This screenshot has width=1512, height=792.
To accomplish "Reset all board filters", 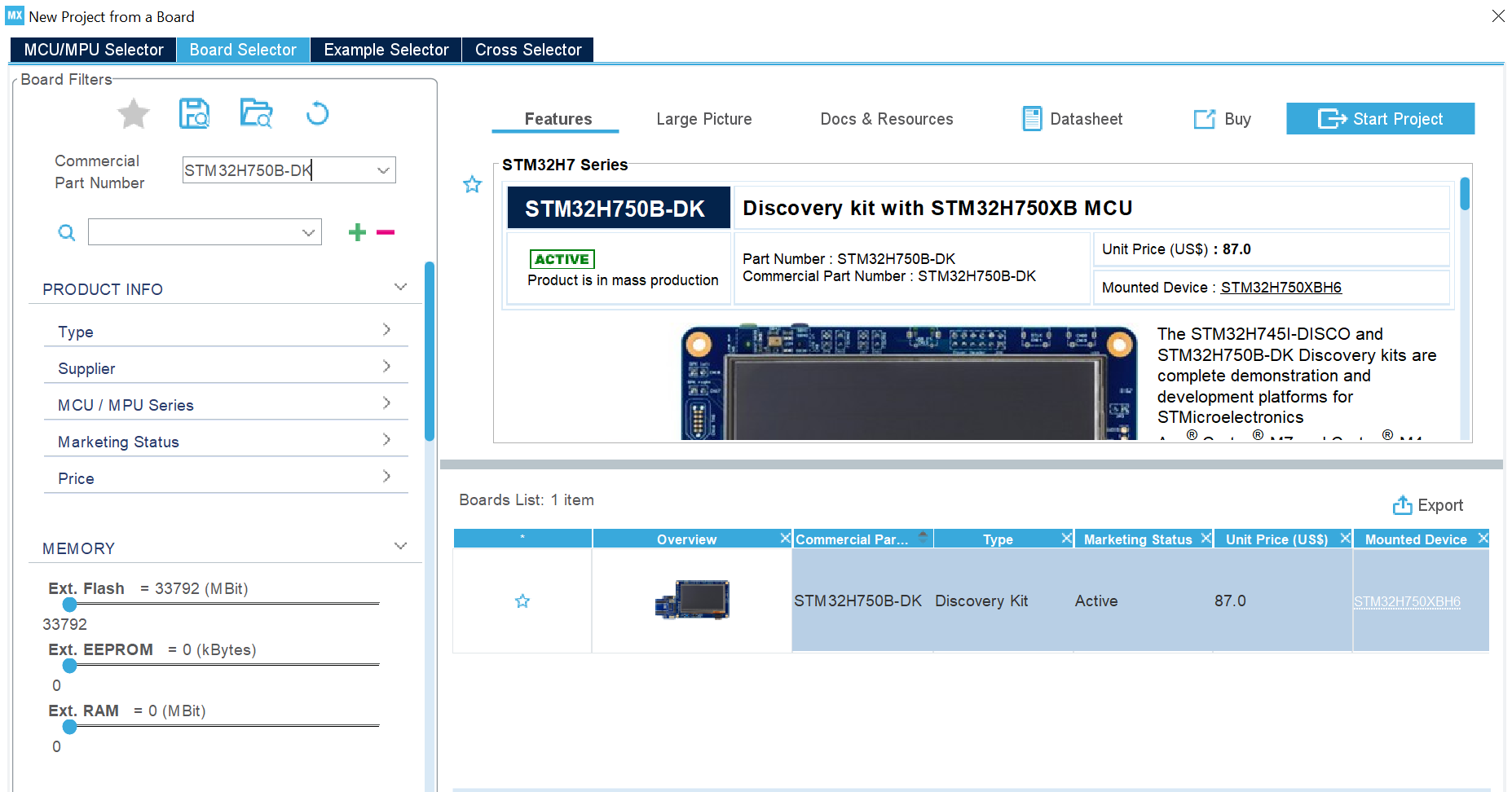I will pyautogui.click(x=317, y=114).
